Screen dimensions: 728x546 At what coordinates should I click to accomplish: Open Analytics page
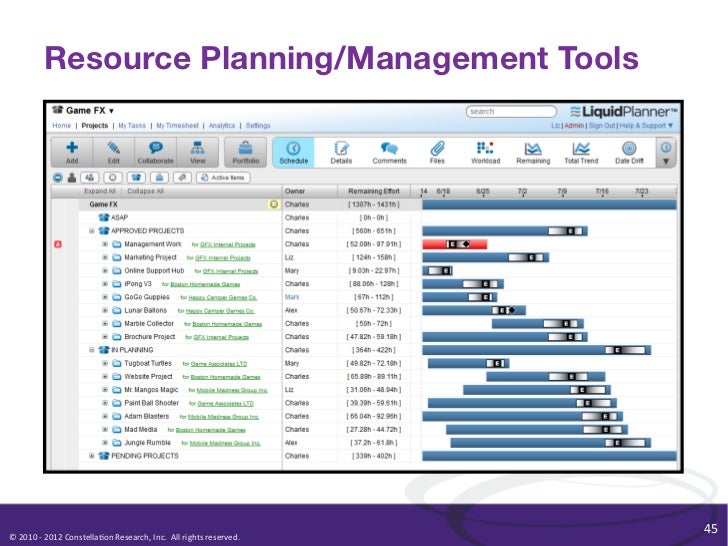coord(221,125)
